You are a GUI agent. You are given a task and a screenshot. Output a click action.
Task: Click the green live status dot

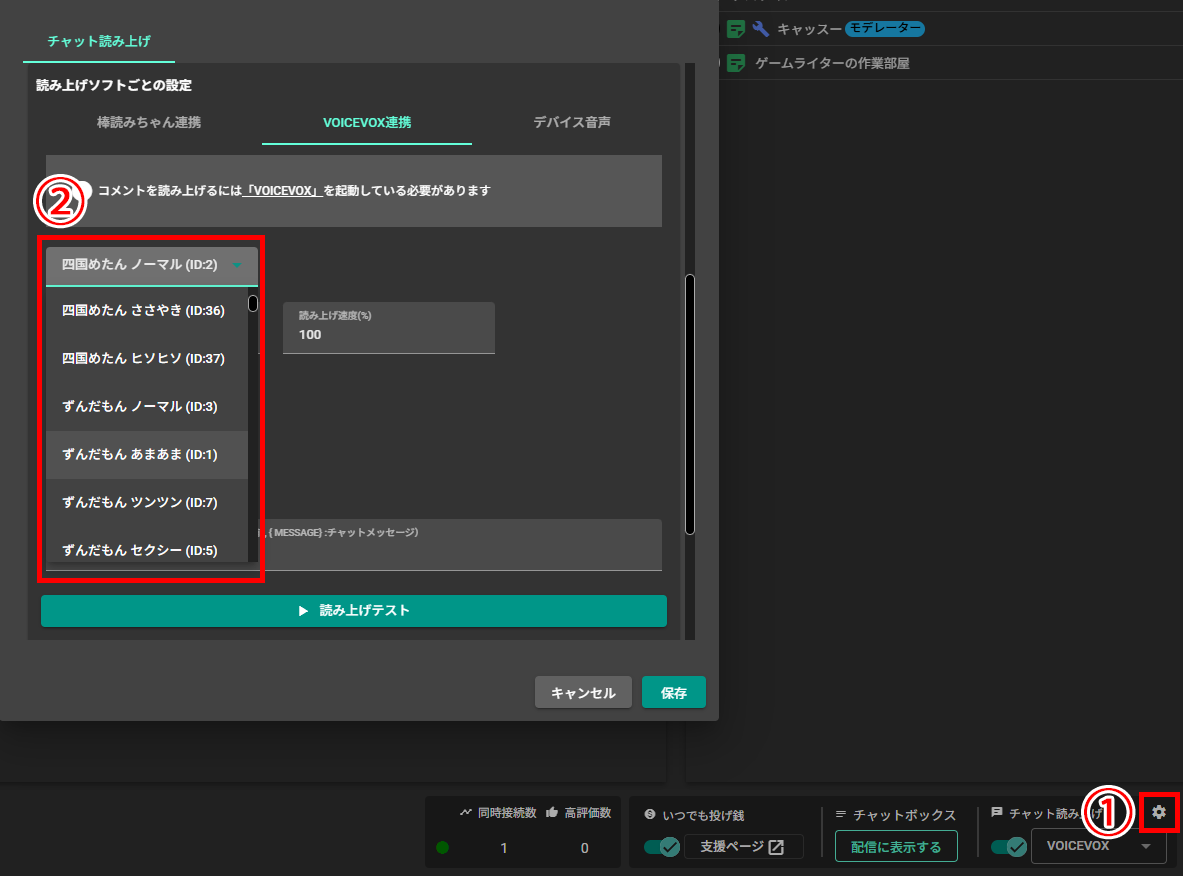(443, 847)
